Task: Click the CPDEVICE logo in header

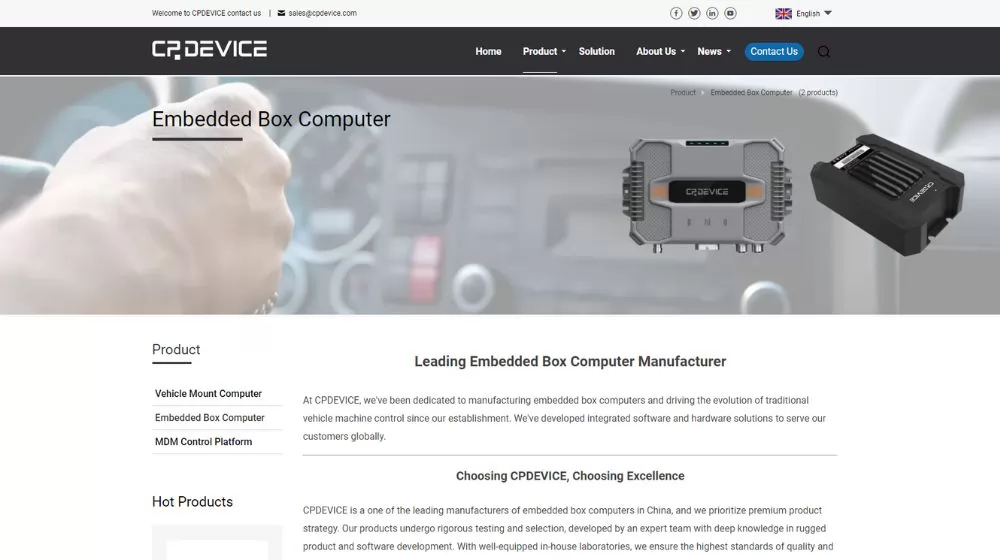Action: (209, 50)
